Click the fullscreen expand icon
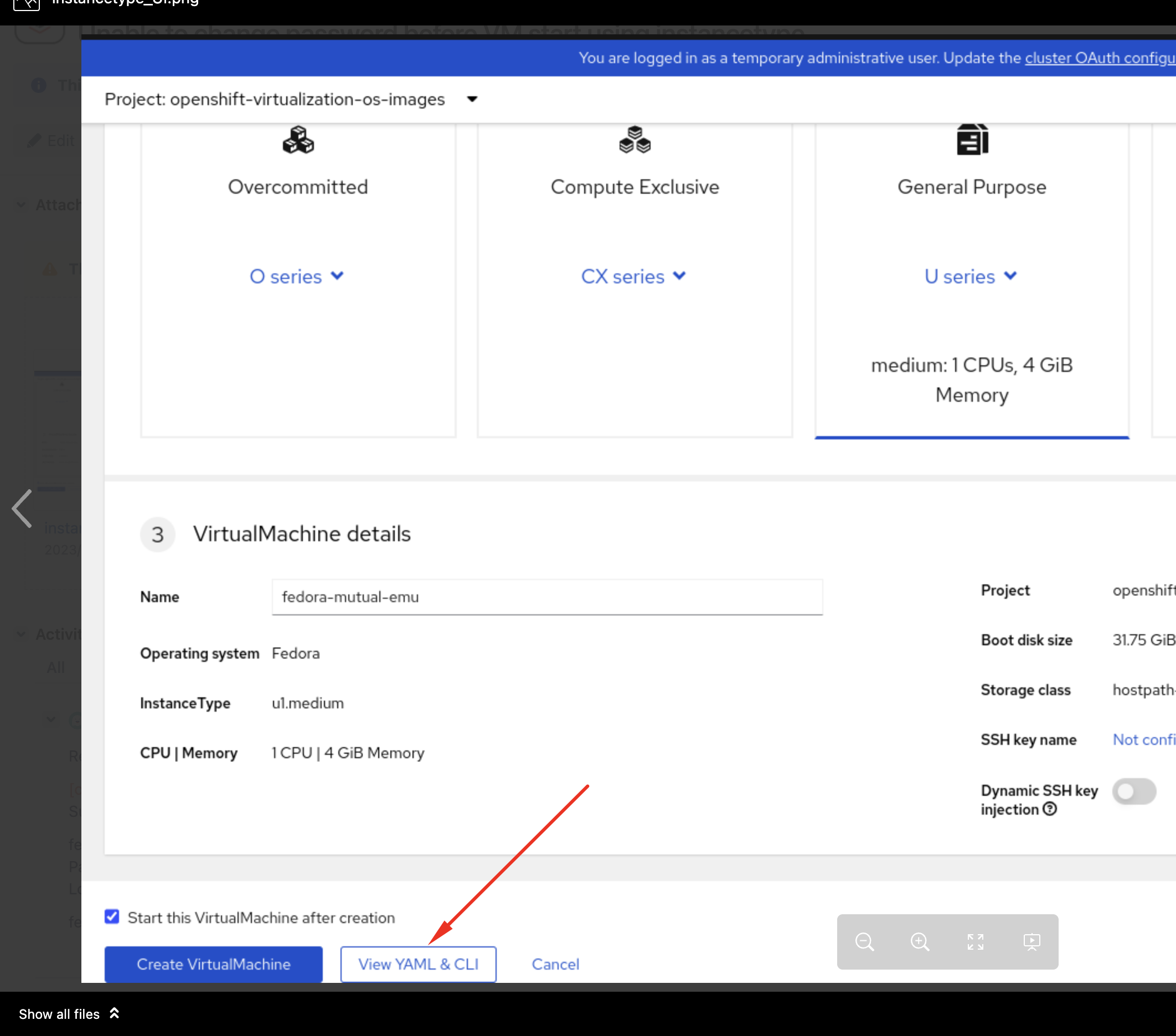 pyautogui.click(x=975, y=942)
